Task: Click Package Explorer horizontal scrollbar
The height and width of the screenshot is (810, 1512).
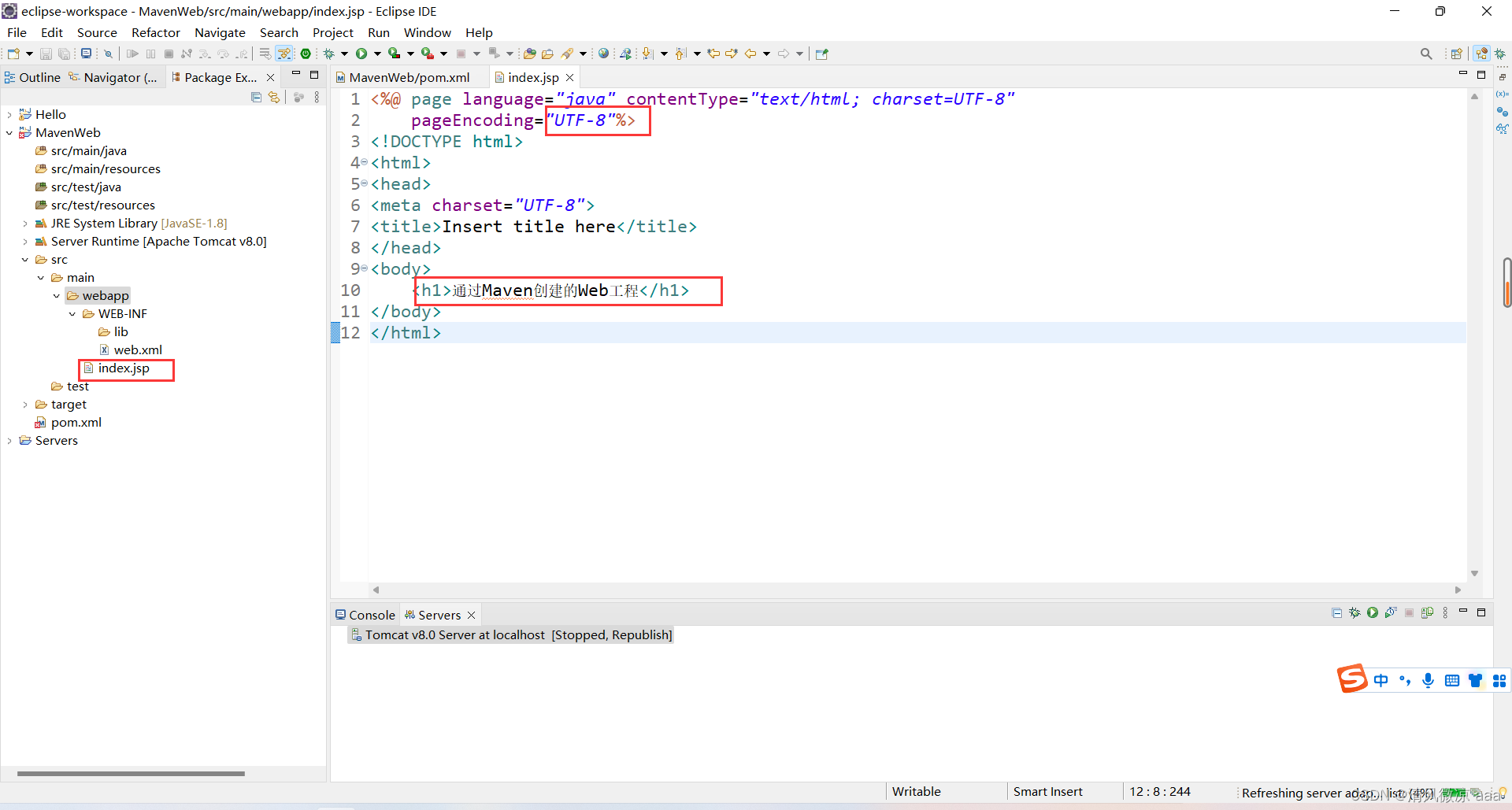Action: (x=131, y=774)
